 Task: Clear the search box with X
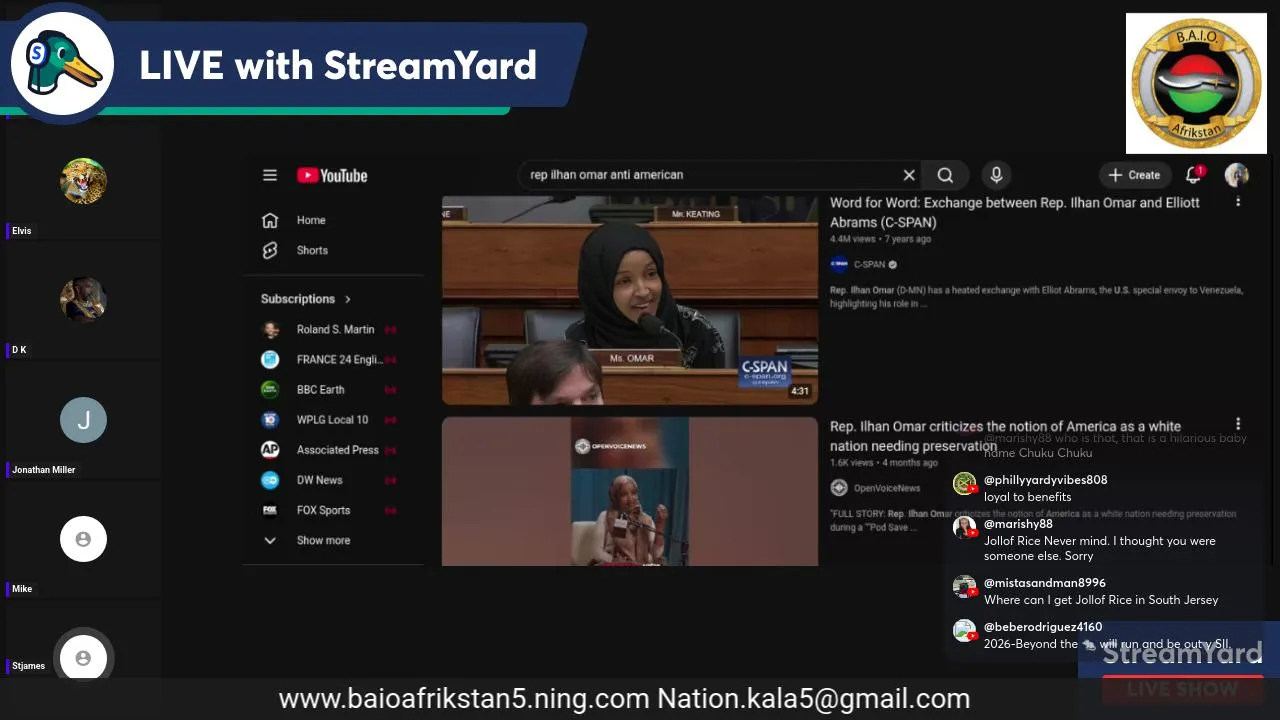point(909,175)
